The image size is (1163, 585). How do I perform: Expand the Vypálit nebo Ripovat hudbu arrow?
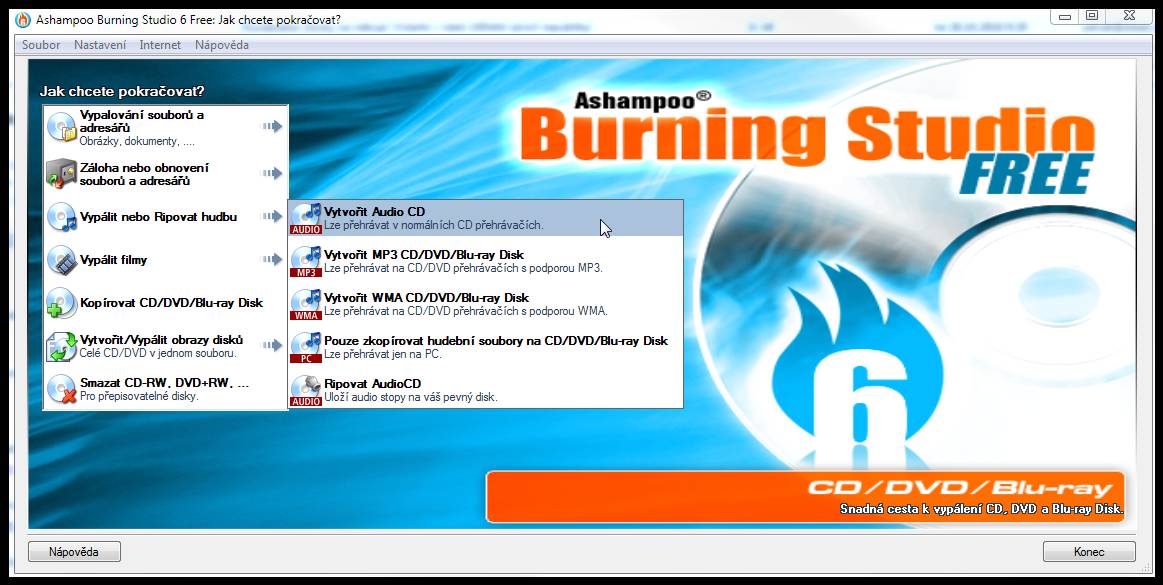coord(272,217)
